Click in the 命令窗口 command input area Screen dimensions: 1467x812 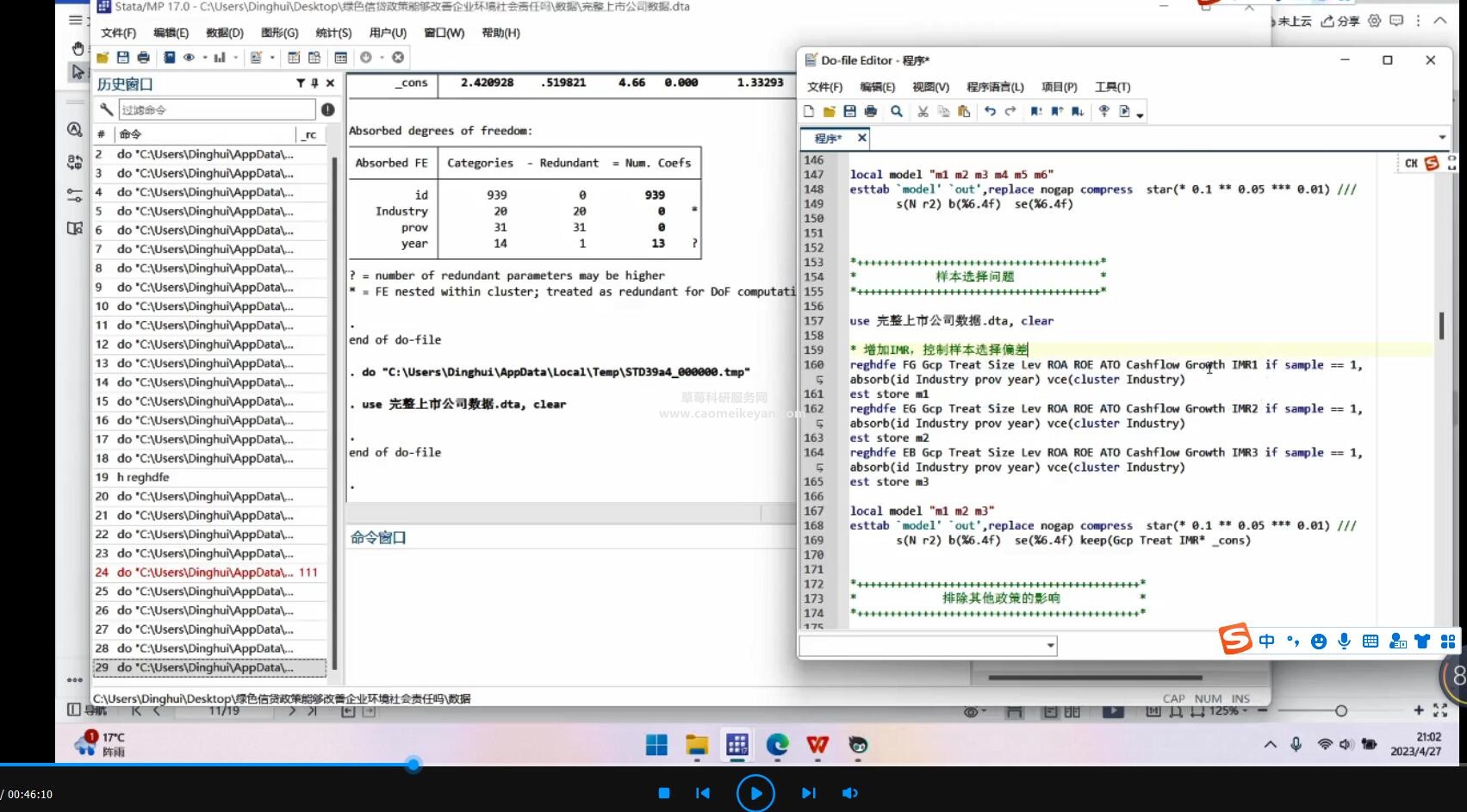tap(570, 616)
